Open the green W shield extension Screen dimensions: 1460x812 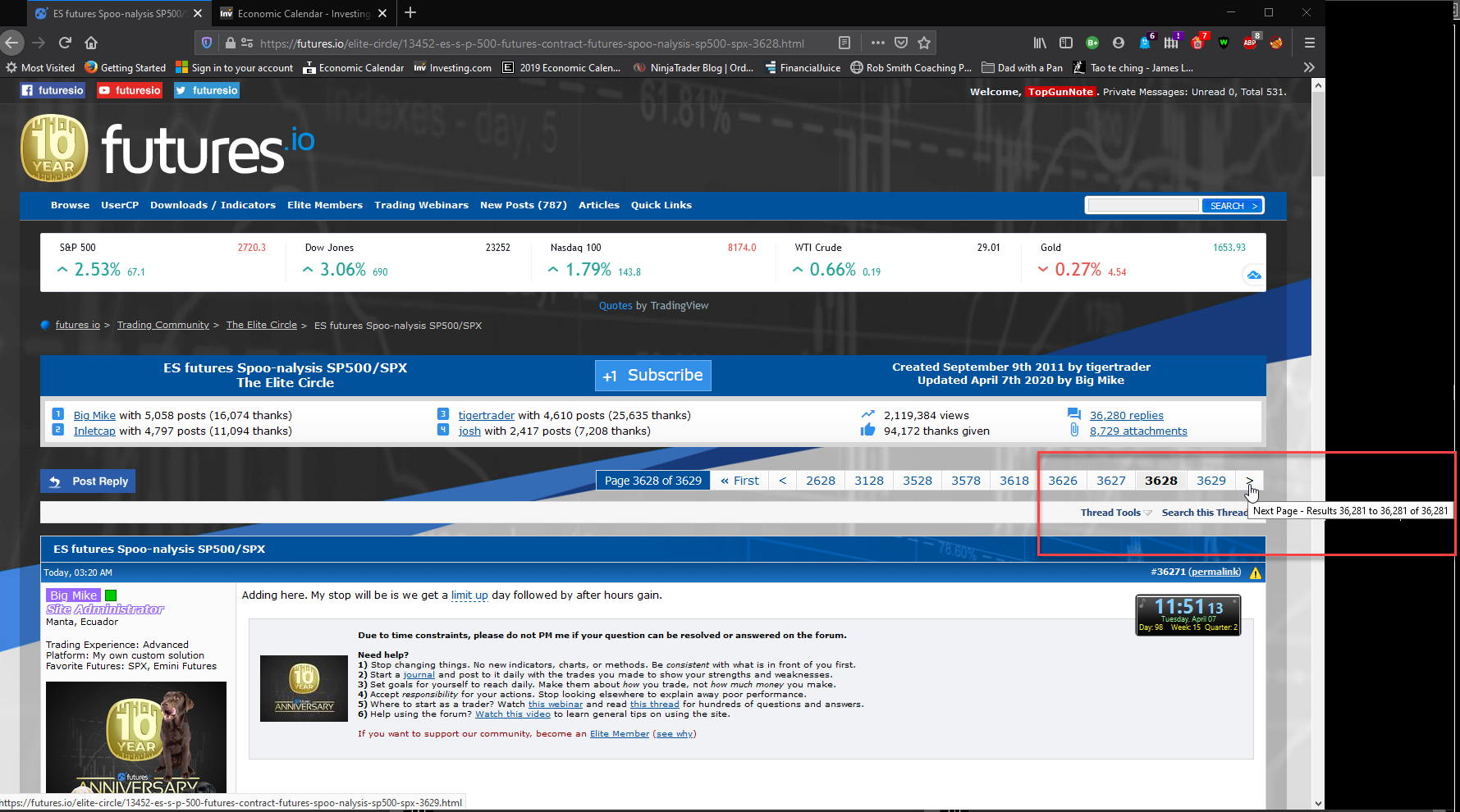1224,43
